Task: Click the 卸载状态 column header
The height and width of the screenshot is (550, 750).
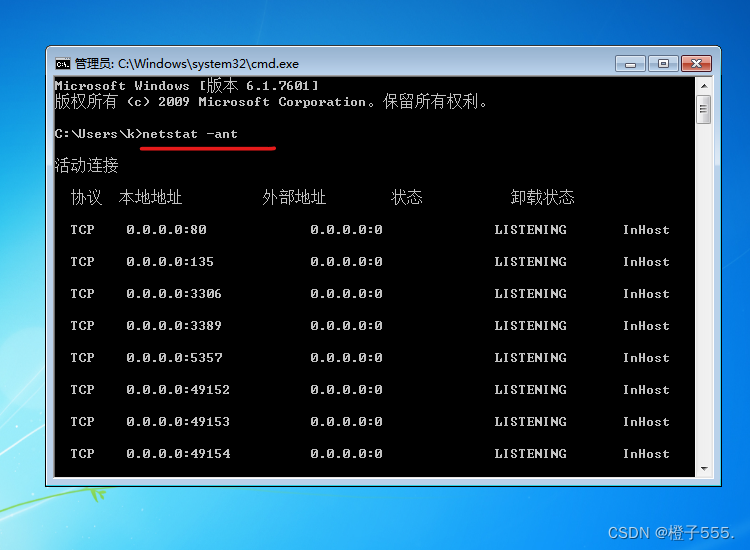Action: point(542,197)
